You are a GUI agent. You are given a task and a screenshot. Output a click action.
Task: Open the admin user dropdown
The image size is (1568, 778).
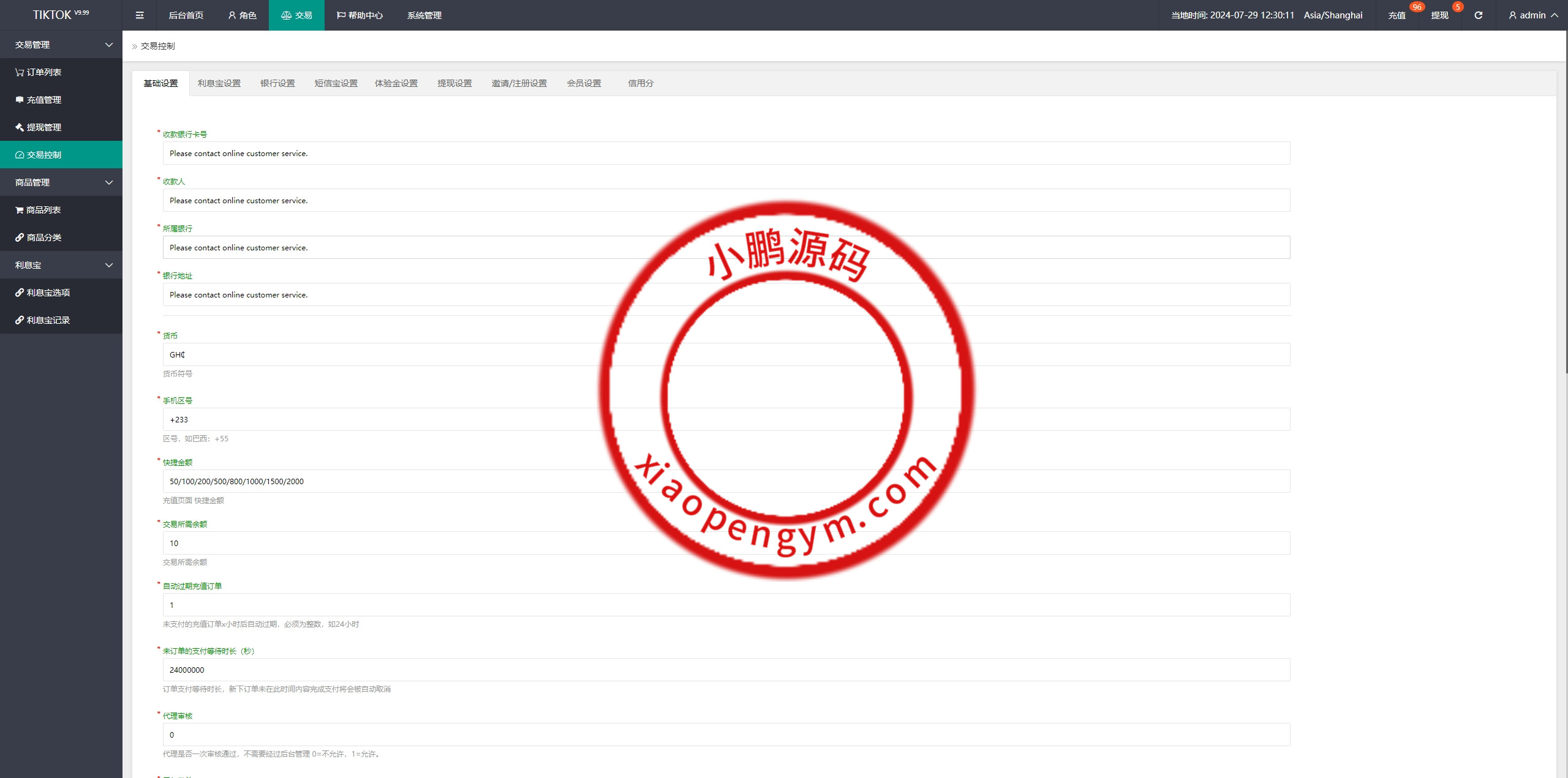pos(1533,15)
